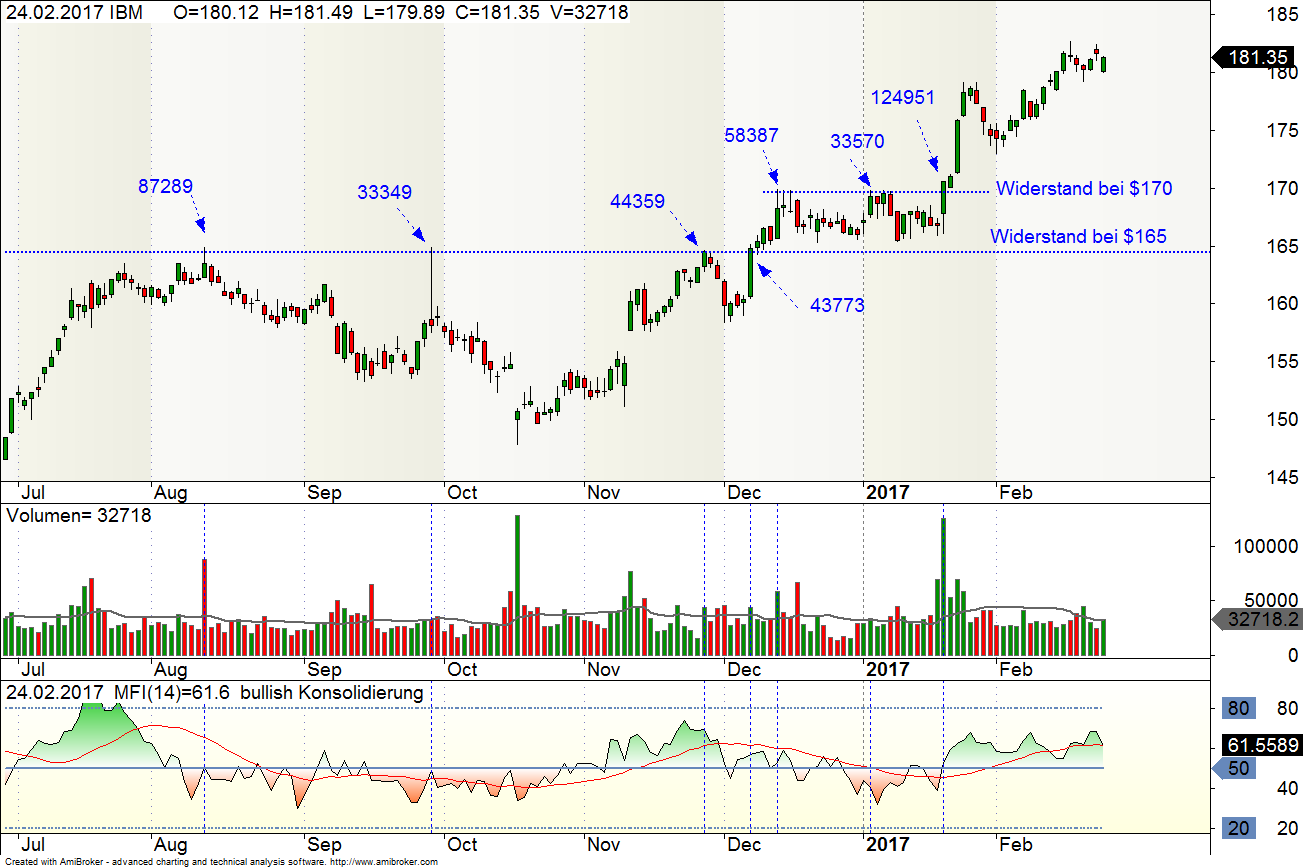The image size is (1303, 868).
Task: Click the Aug label under price chart
Action: click(171, 492)
